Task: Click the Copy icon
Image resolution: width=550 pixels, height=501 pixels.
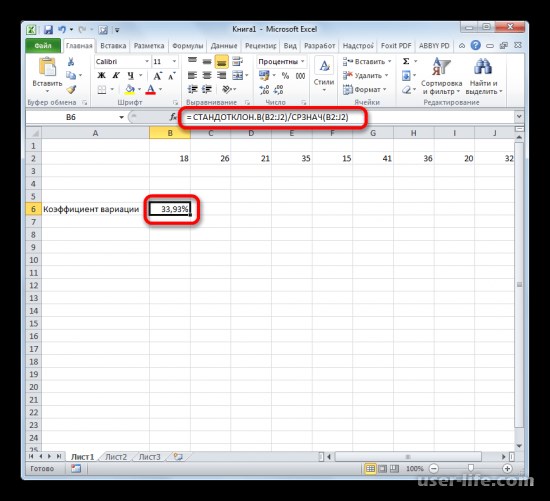Action: (x=71, y=75)
